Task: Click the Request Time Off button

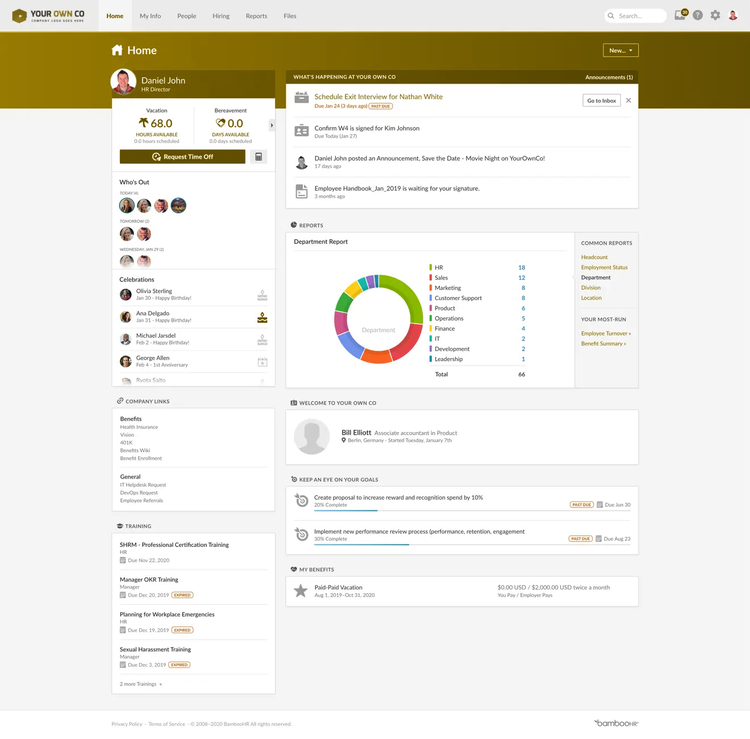Action: point(182,157)
